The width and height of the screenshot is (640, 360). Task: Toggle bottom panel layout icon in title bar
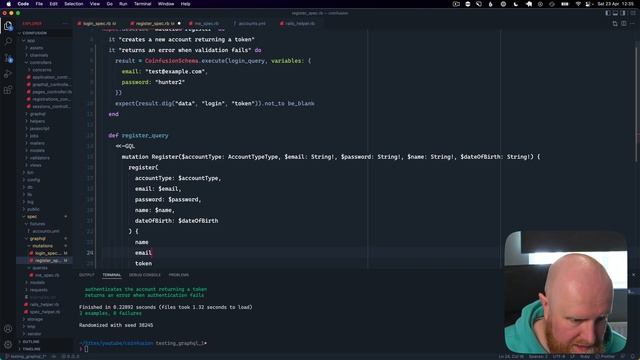coord(615,13)
